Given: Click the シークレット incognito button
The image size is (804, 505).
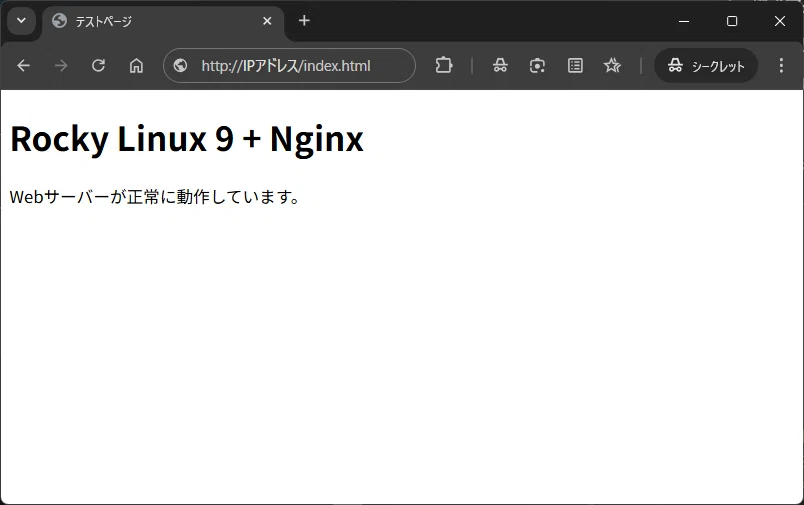Looking at the screenshot, I should (706, 66).
